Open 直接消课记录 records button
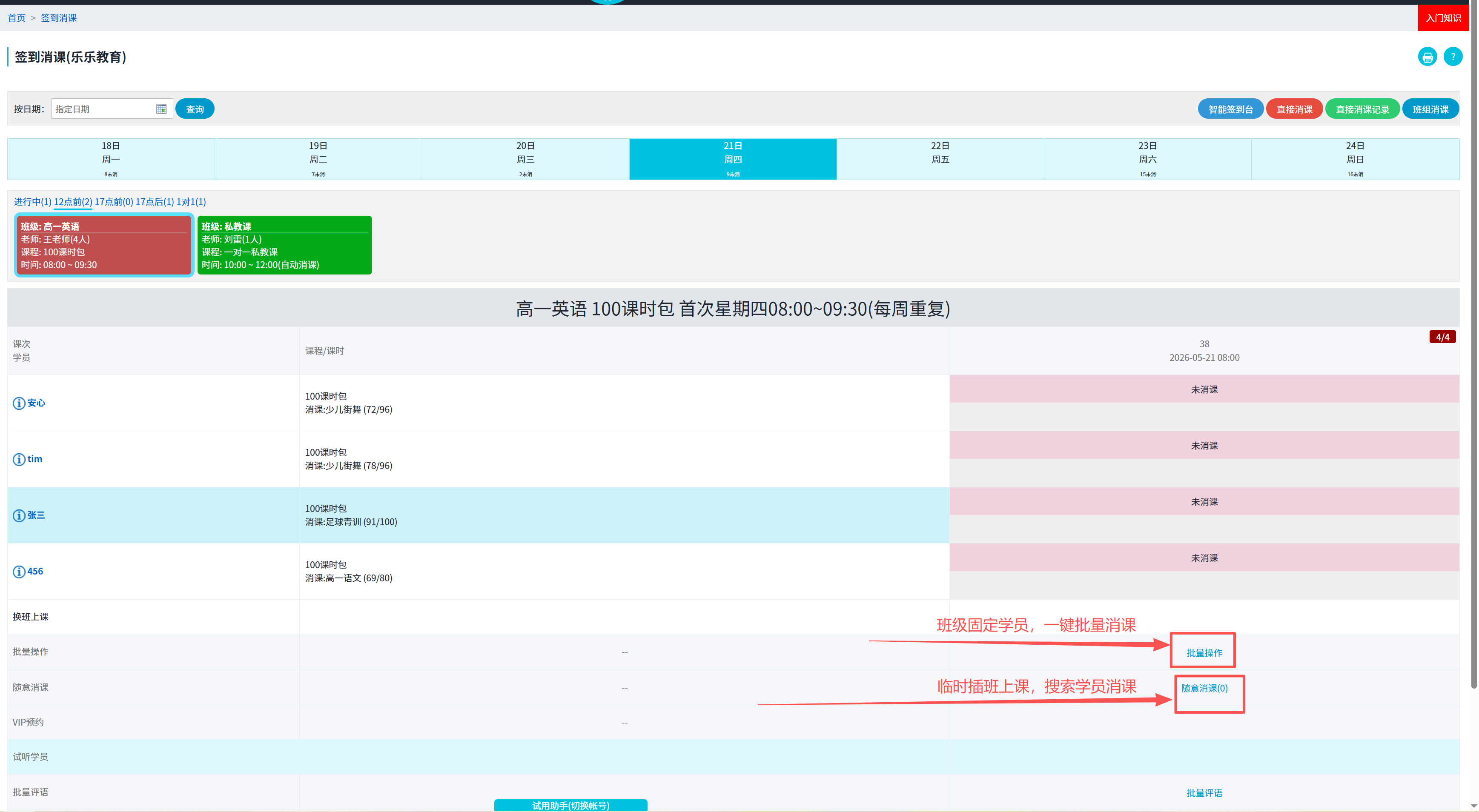The width and height of the screenshot is (1479, 812). [1362, 109]
